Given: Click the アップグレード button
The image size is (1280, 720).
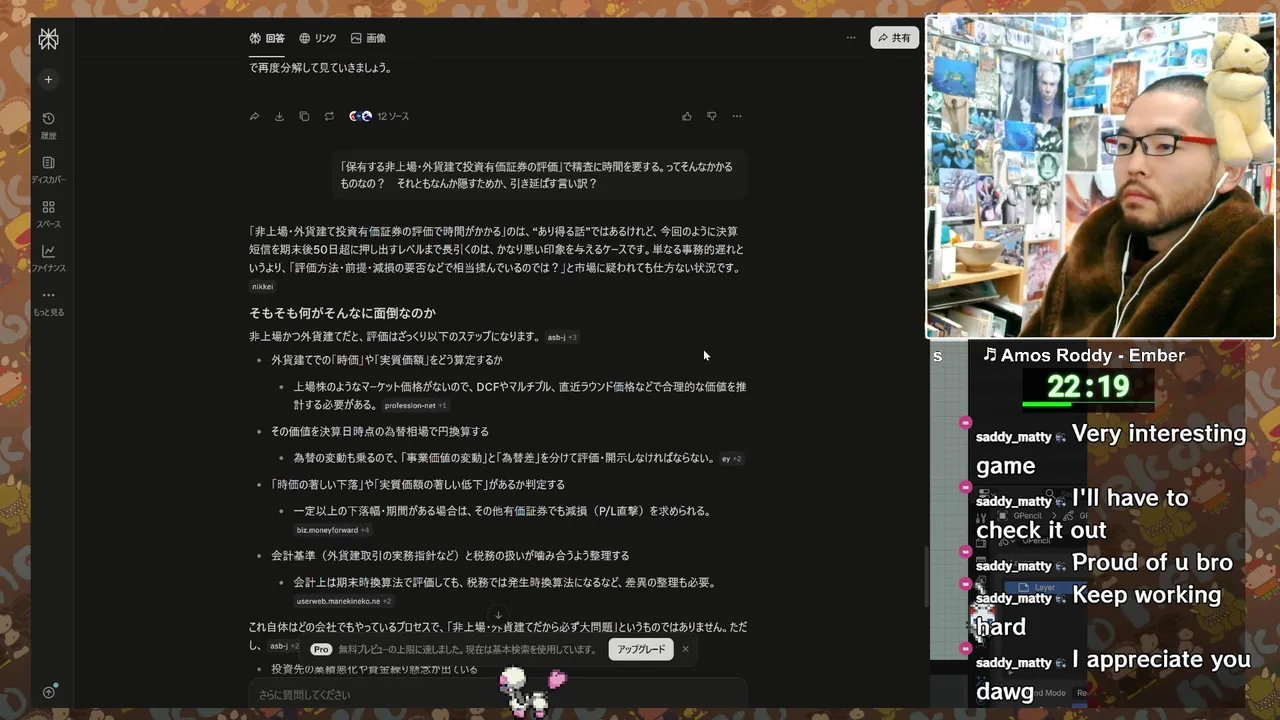Looking at the screenshot, I should pos(641,649).
